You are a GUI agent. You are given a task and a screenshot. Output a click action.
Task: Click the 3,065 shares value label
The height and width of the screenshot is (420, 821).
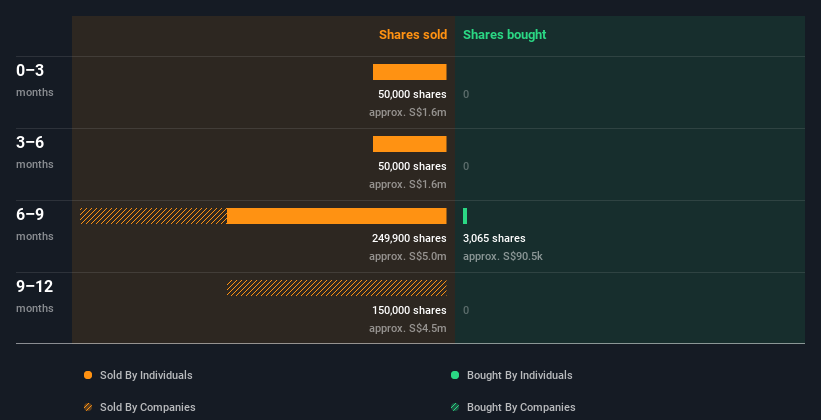pos(494,238)
